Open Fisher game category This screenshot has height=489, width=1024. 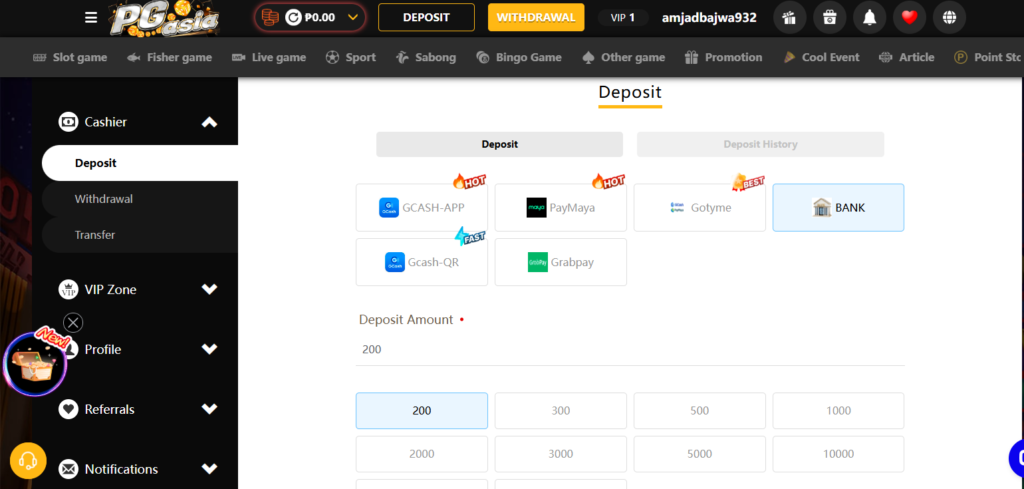tap(169, 57)
